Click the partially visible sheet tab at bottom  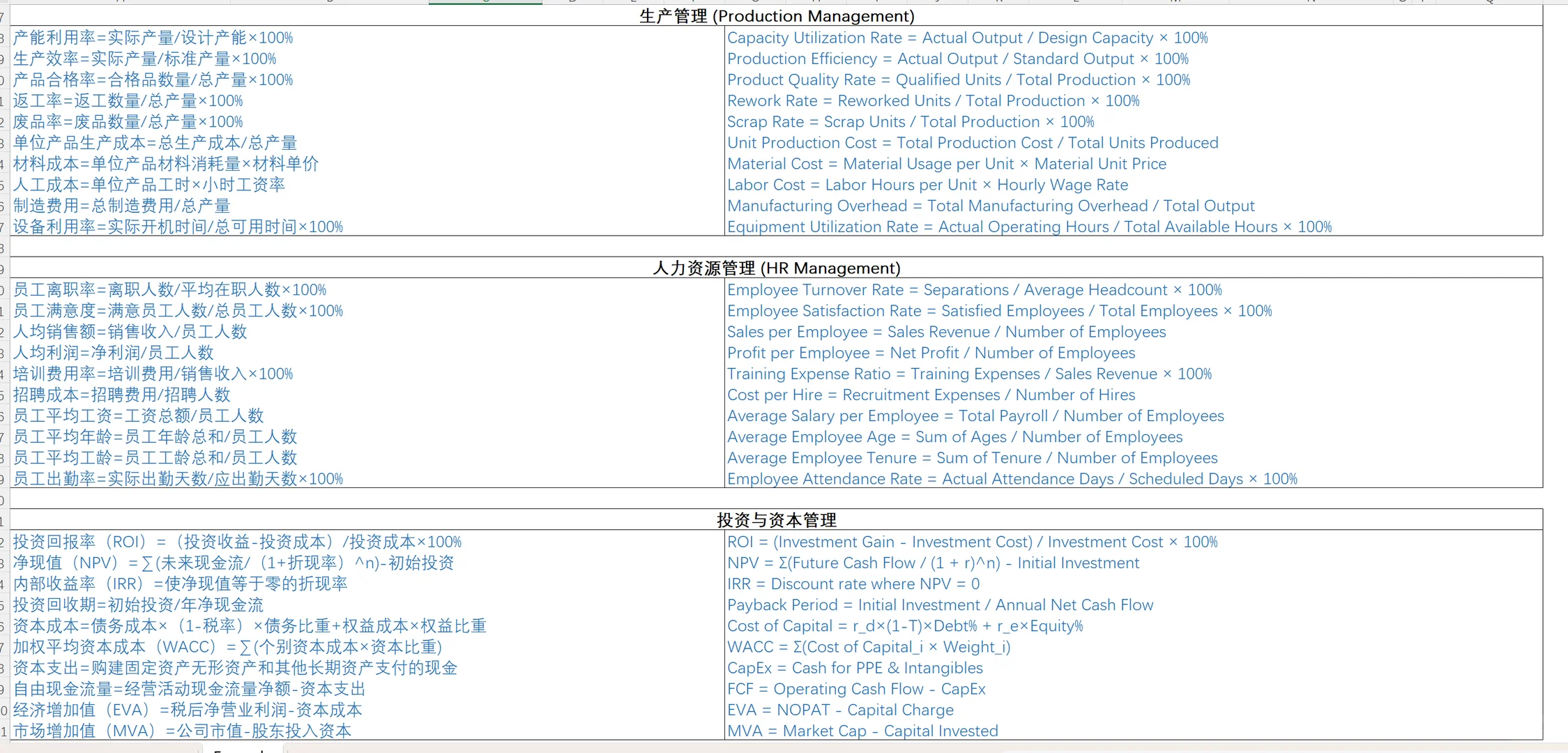point(242,749)
